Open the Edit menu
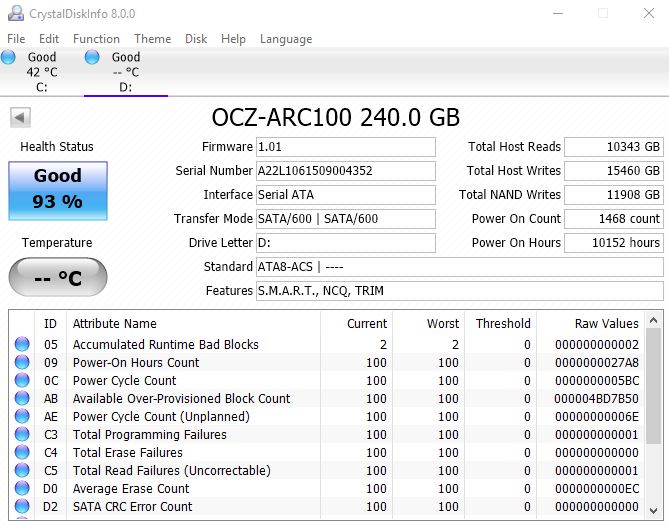This screenshot has width=669, height=527. click(49, 39)
